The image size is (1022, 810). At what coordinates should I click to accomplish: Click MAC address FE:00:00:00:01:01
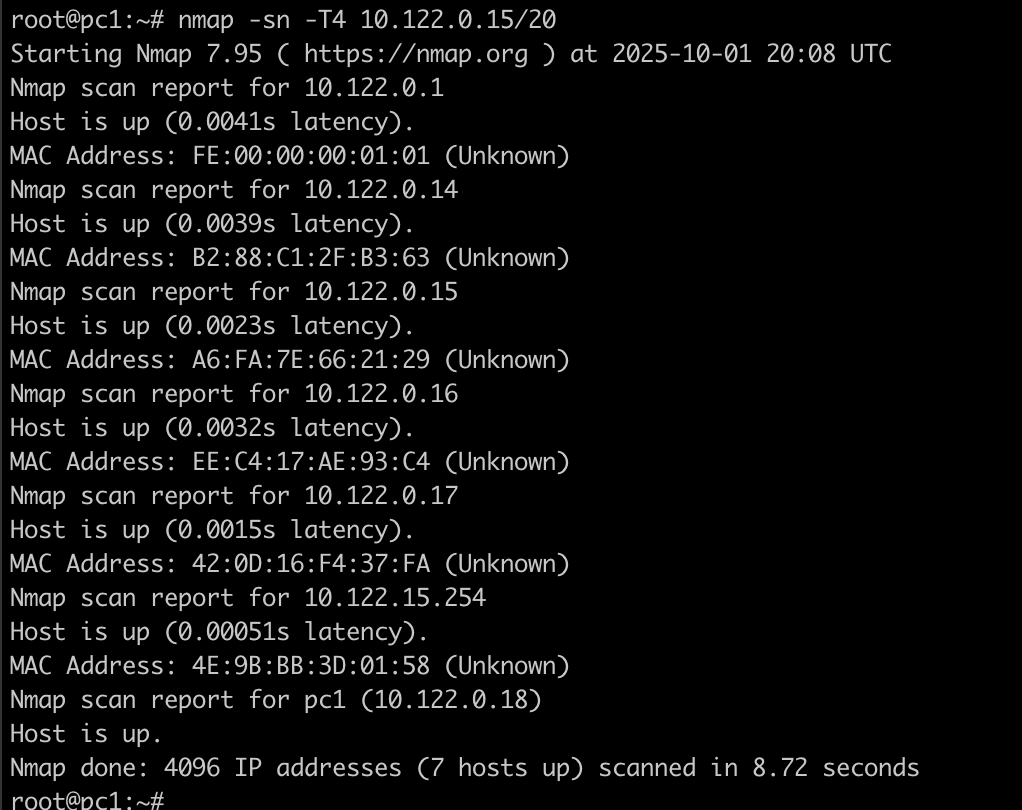310,156
